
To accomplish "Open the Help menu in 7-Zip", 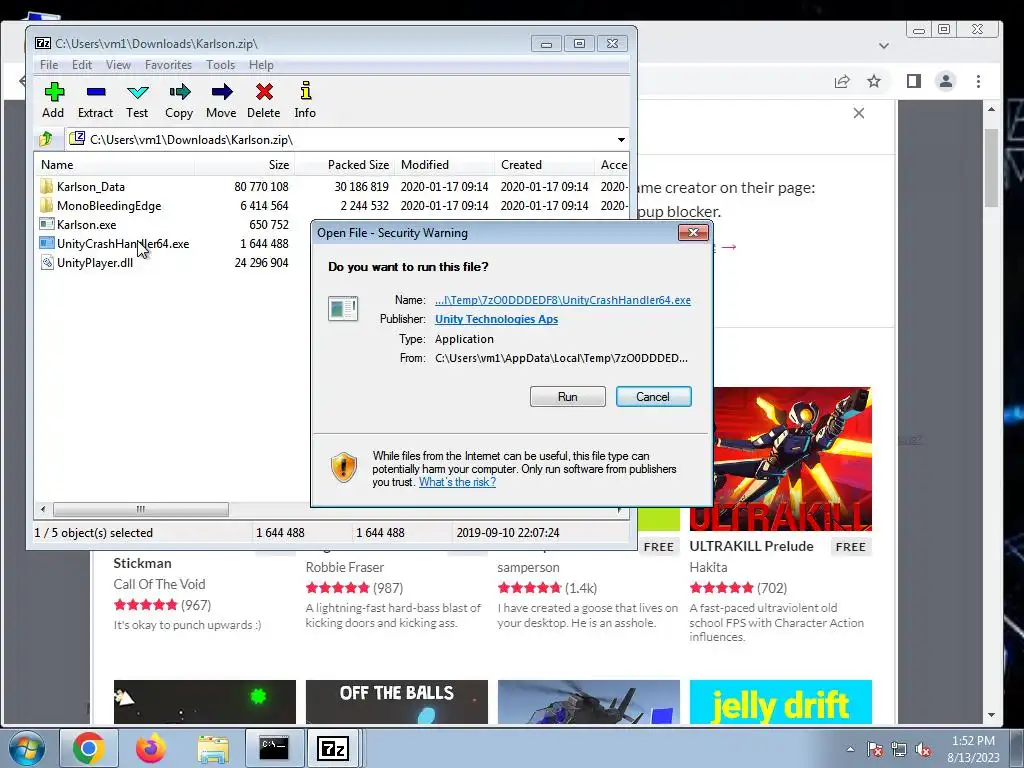I will [x=261, y=65].
